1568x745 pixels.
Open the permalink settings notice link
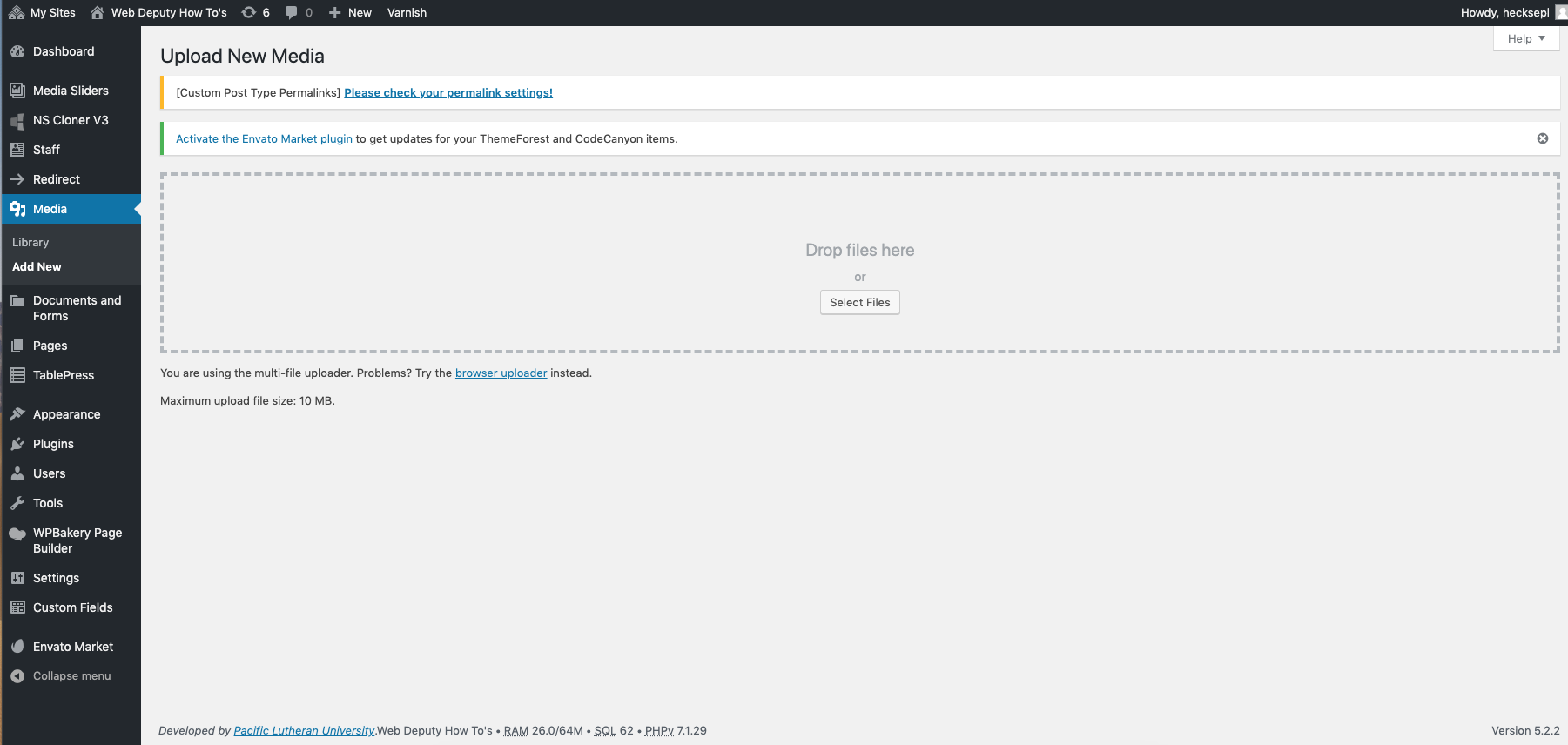pyautogui.click(x=448, y=93)
